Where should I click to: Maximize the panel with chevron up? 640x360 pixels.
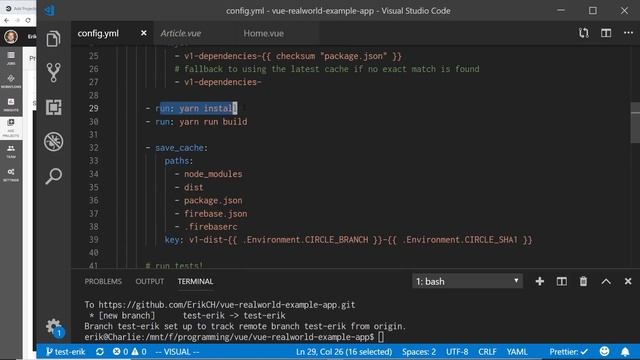point(606,281)
